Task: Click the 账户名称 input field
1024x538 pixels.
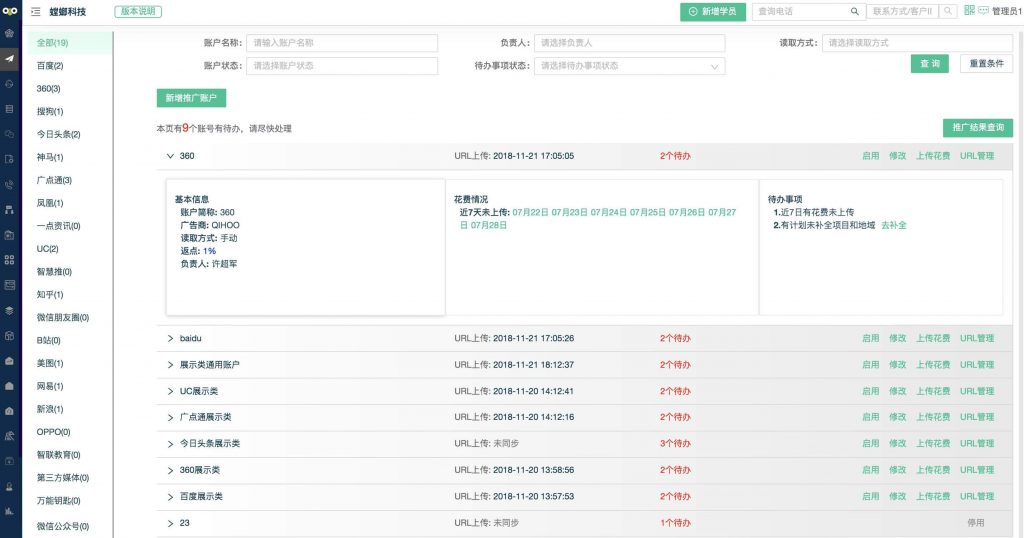Action: pos(342,43)
